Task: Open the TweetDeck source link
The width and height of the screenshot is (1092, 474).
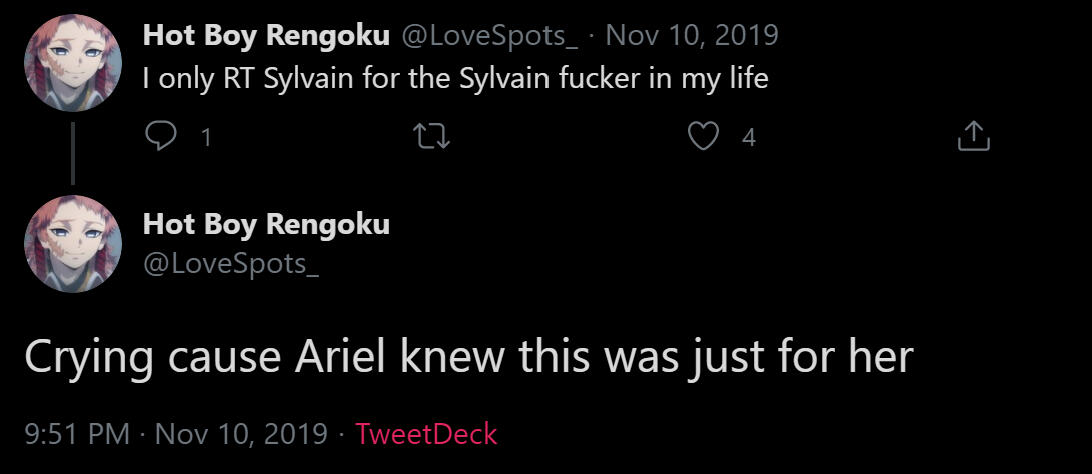Action: click(426, 434)
